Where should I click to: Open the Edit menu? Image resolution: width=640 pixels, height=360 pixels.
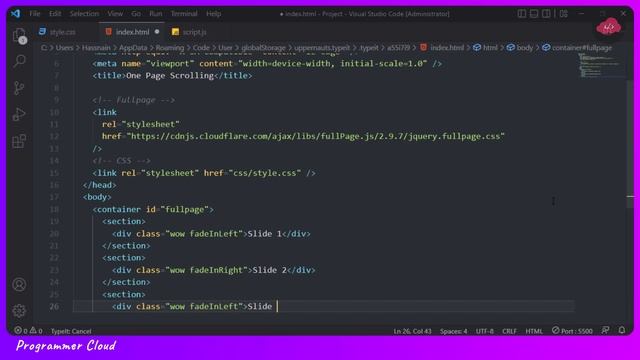point(55,13)
